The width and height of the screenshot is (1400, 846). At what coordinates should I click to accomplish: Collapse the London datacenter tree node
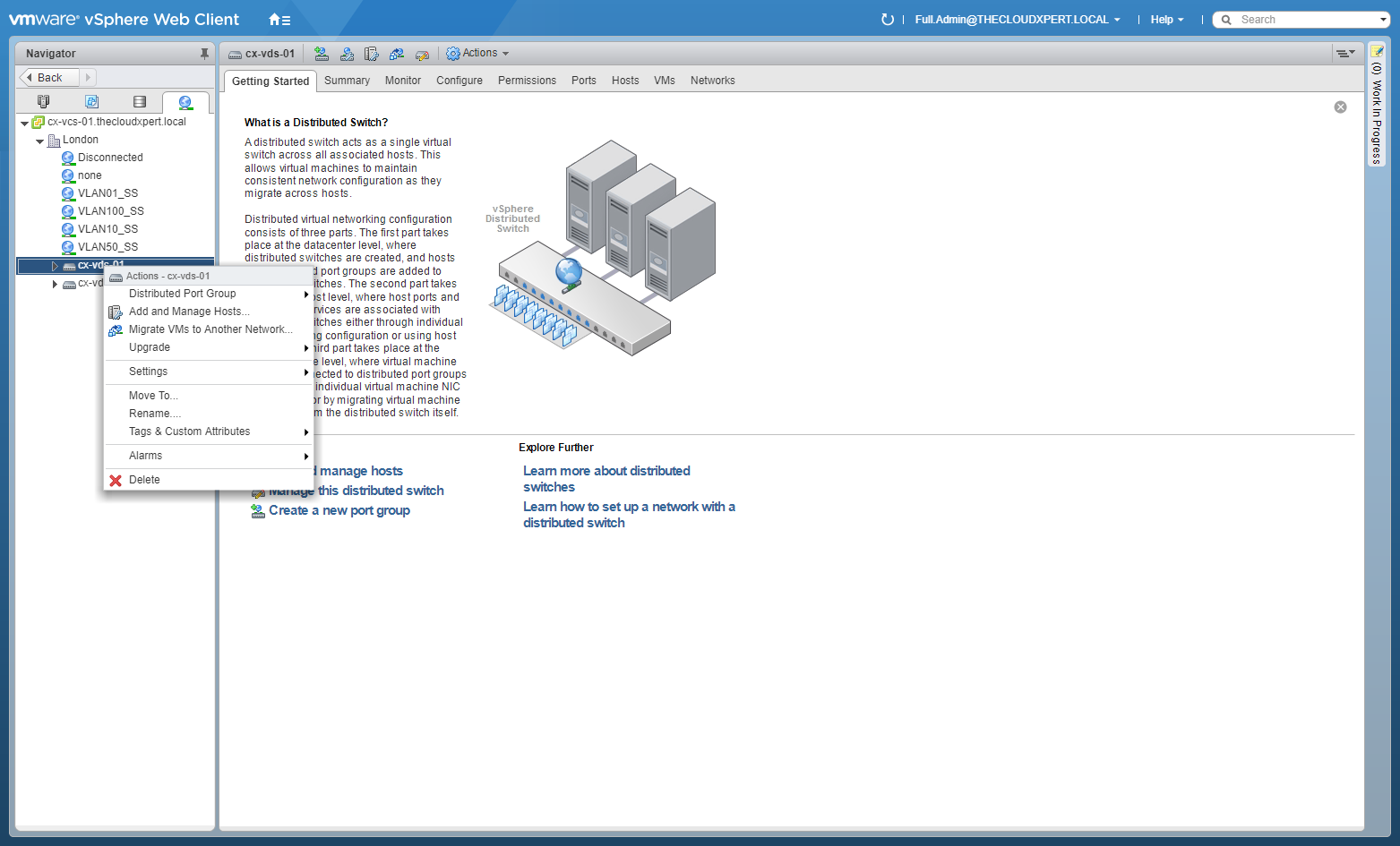pyautogui.click(x=39, y=141)
